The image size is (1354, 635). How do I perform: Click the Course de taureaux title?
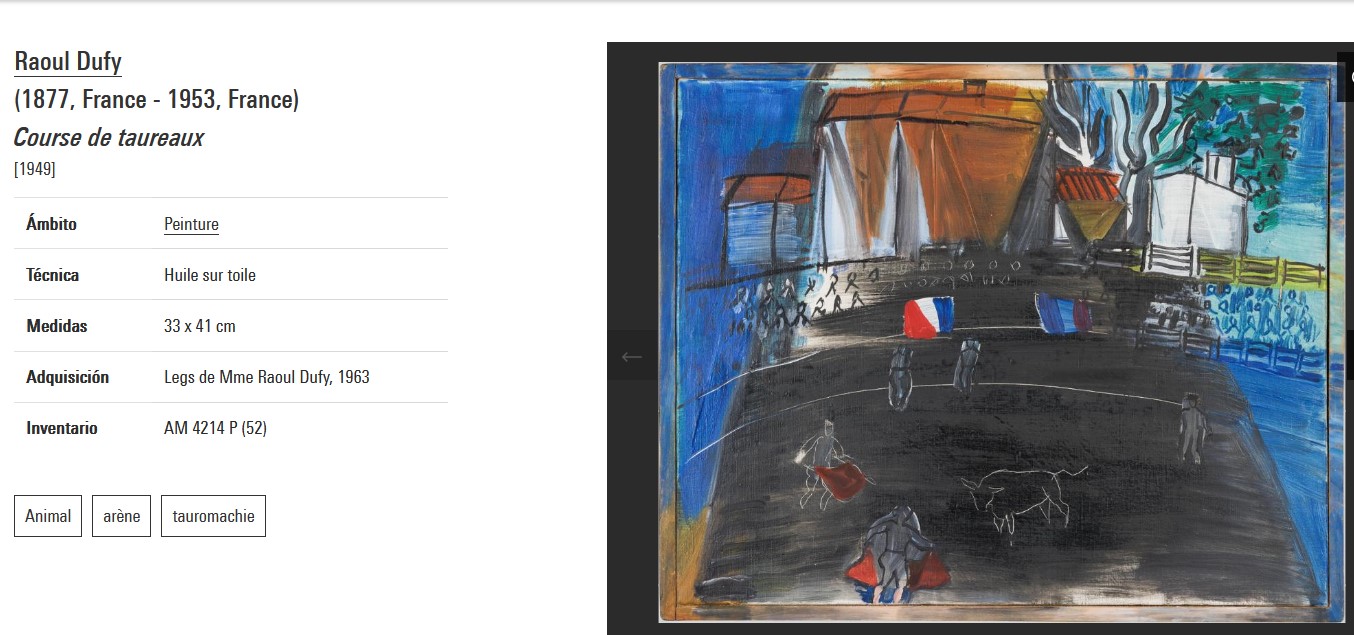click(x=108, y=138)
